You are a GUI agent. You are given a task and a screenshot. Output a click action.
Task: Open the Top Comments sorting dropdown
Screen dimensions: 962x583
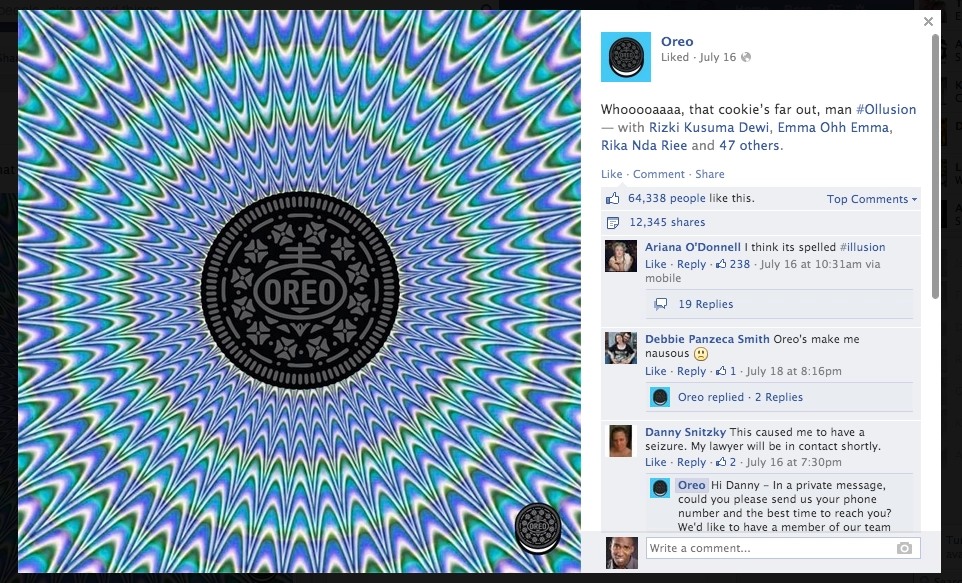coord(871,199)
